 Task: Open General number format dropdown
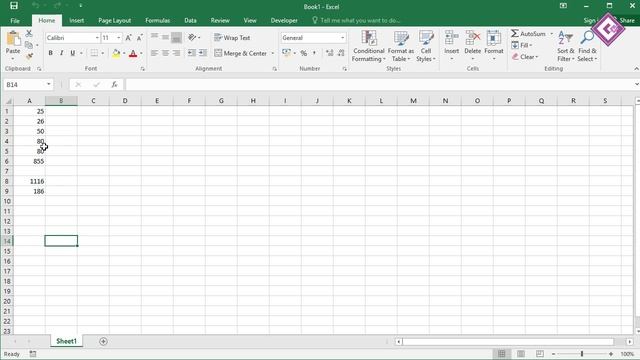pos(342,38)
